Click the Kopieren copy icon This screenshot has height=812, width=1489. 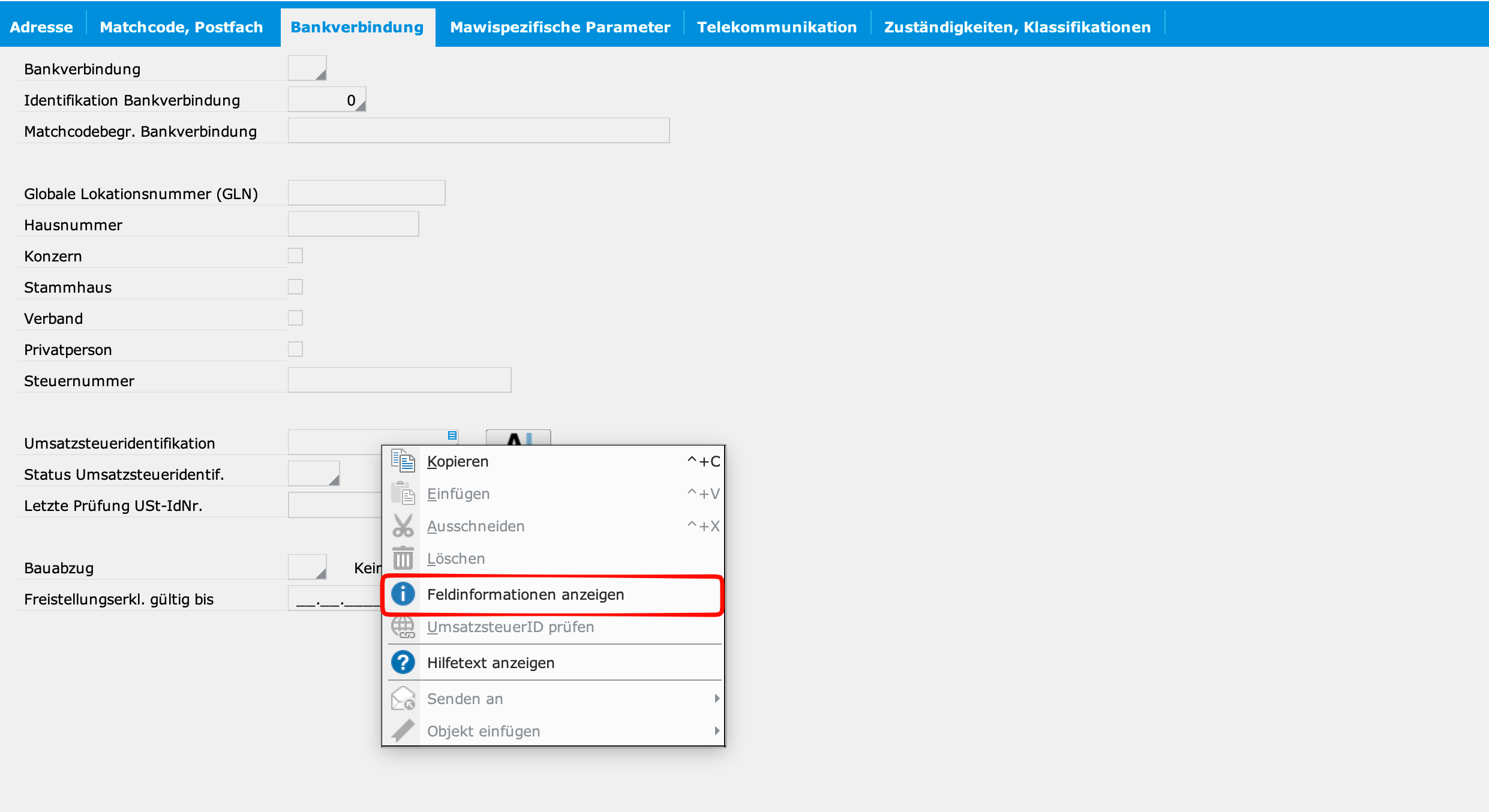pyautogui.click(x=403, y=461)
